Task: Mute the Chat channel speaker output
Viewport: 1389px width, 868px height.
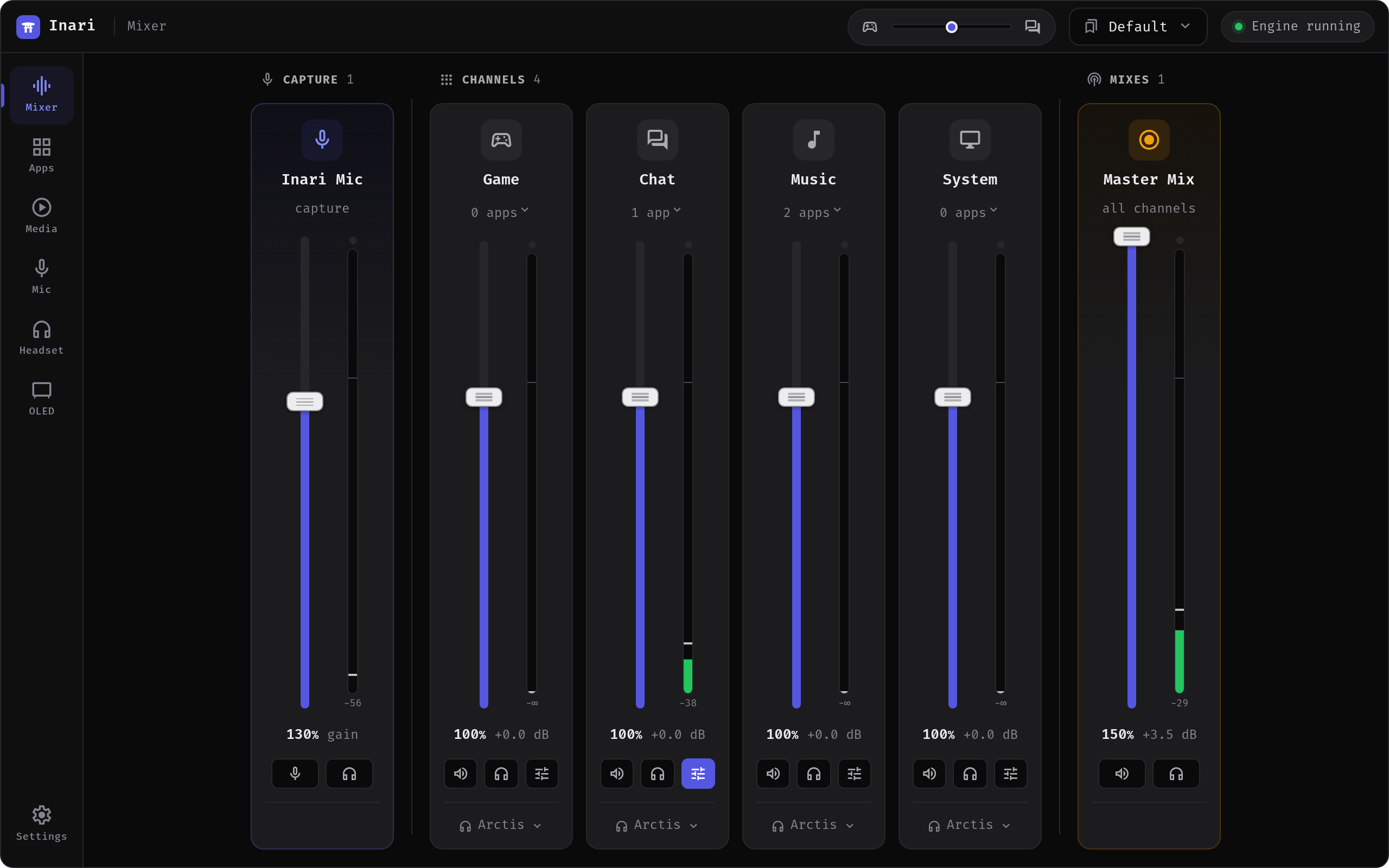Action: click(x=616, y=773)
